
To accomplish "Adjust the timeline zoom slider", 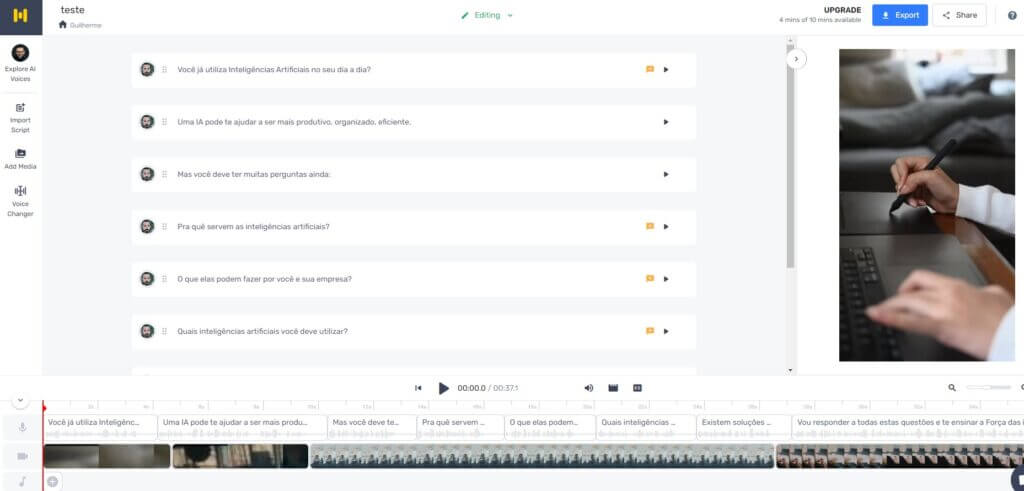I will 987,388.
